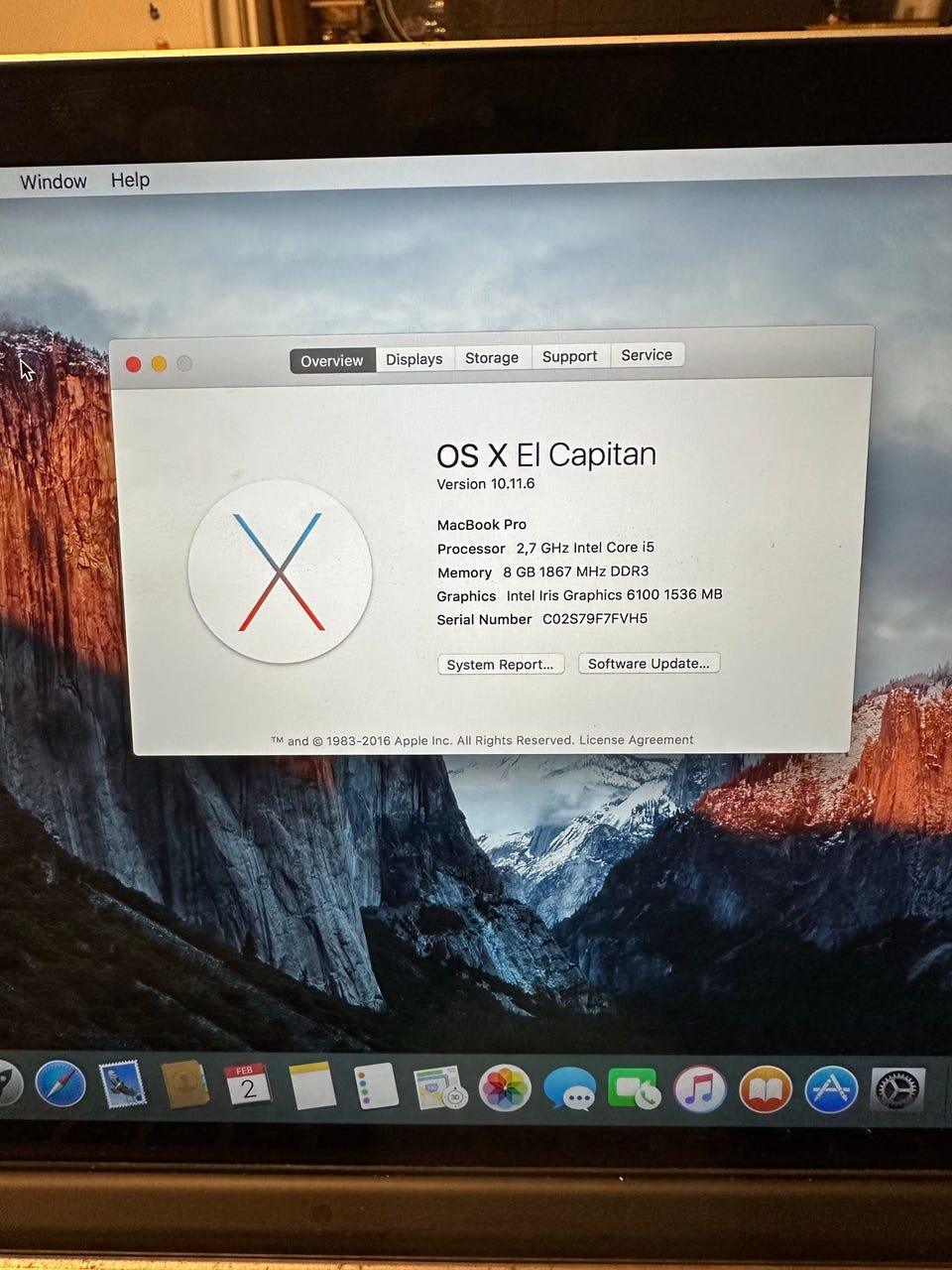Click the Software Update... button
Viewport: 952px width, 1270px height.
pyautogui.click(x=649, y=663)
